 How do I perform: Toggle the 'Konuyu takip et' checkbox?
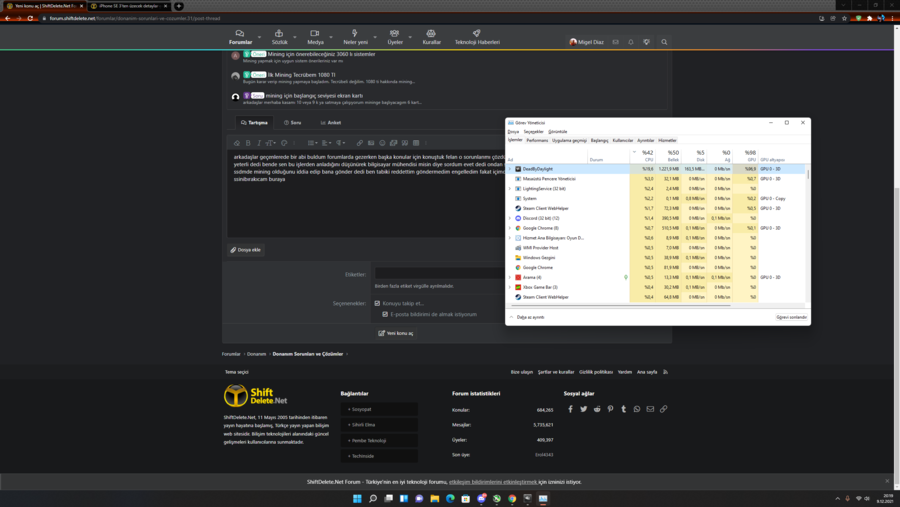[377, 303]
